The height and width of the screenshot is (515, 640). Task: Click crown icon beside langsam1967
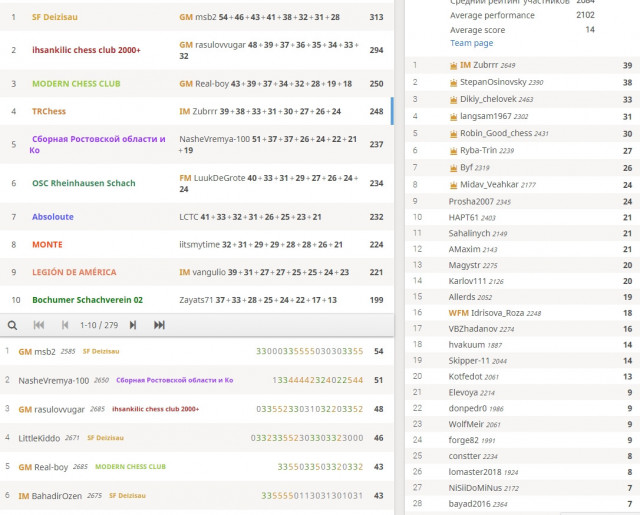coord(453,117)
